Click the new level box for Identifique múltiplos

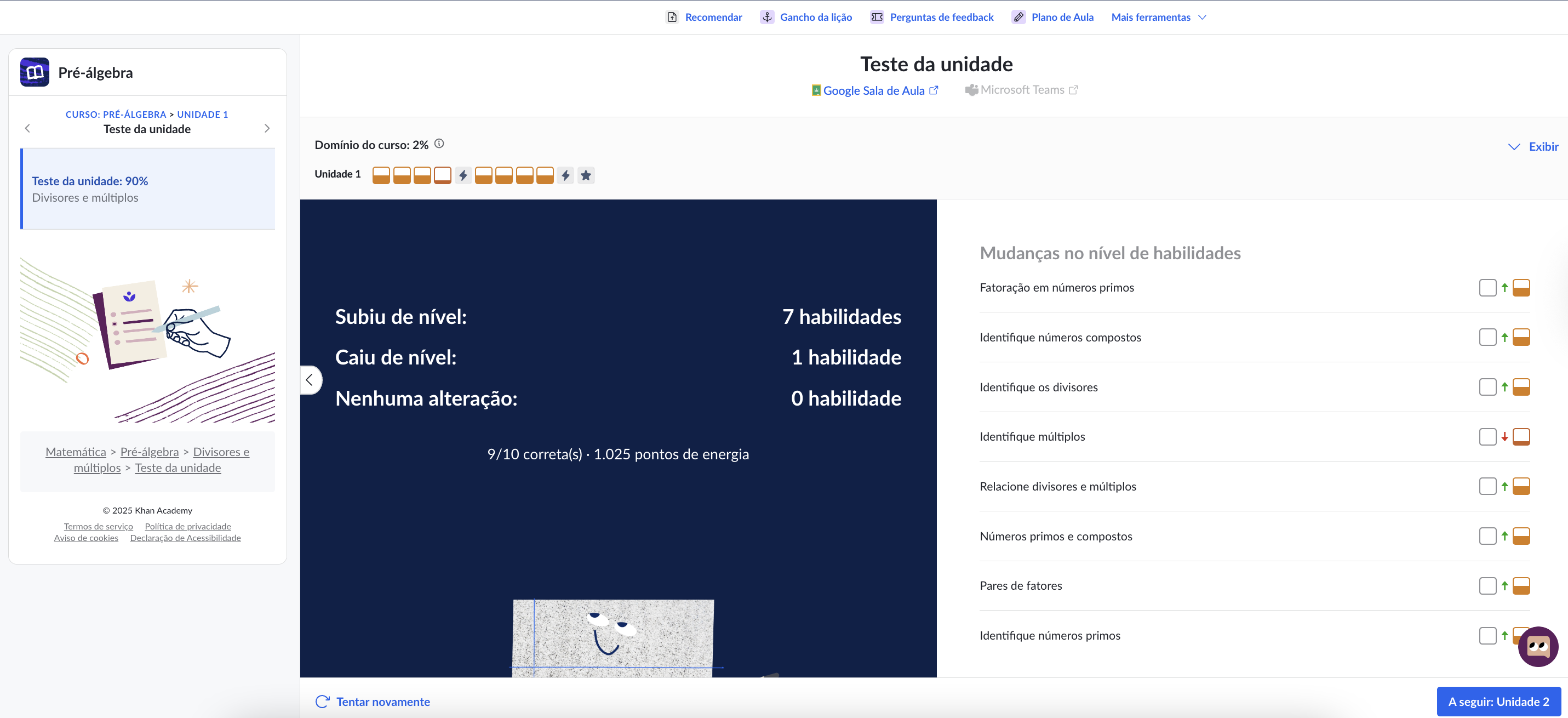[x=1521, y=437]
